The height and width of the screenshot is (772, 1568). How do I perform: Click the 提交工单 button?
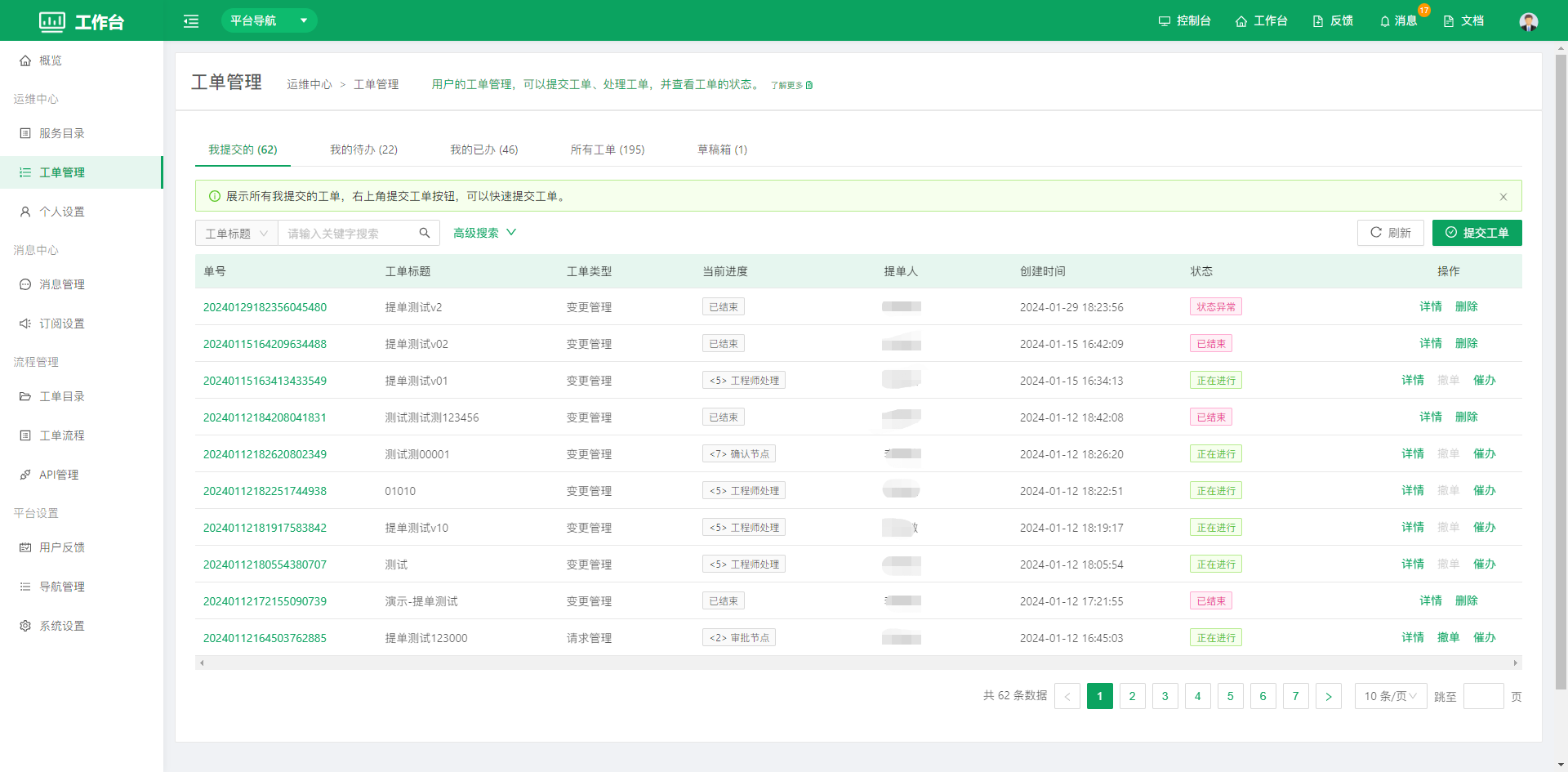(x=1477, y=233)
